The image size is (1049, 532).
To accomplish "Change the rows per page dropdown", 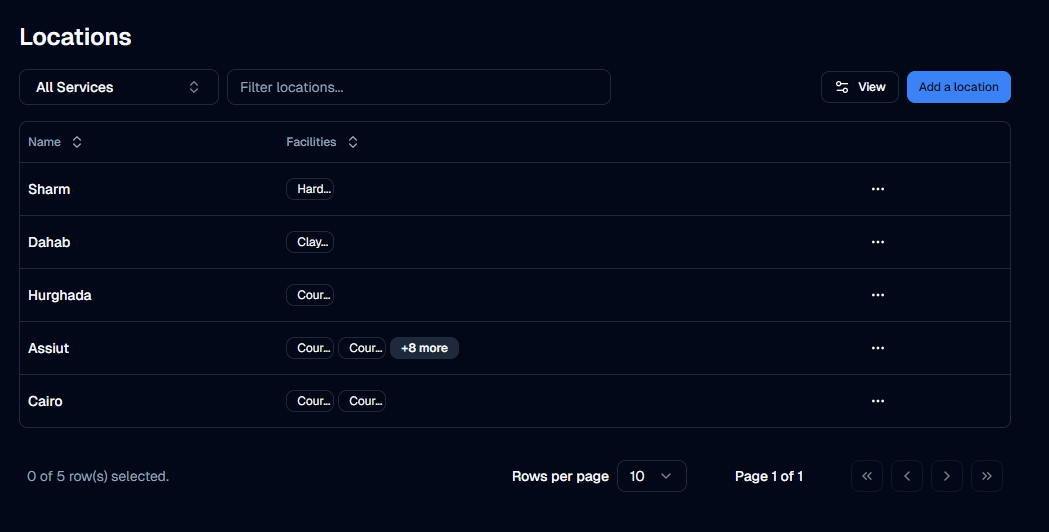I will point(651,476).
